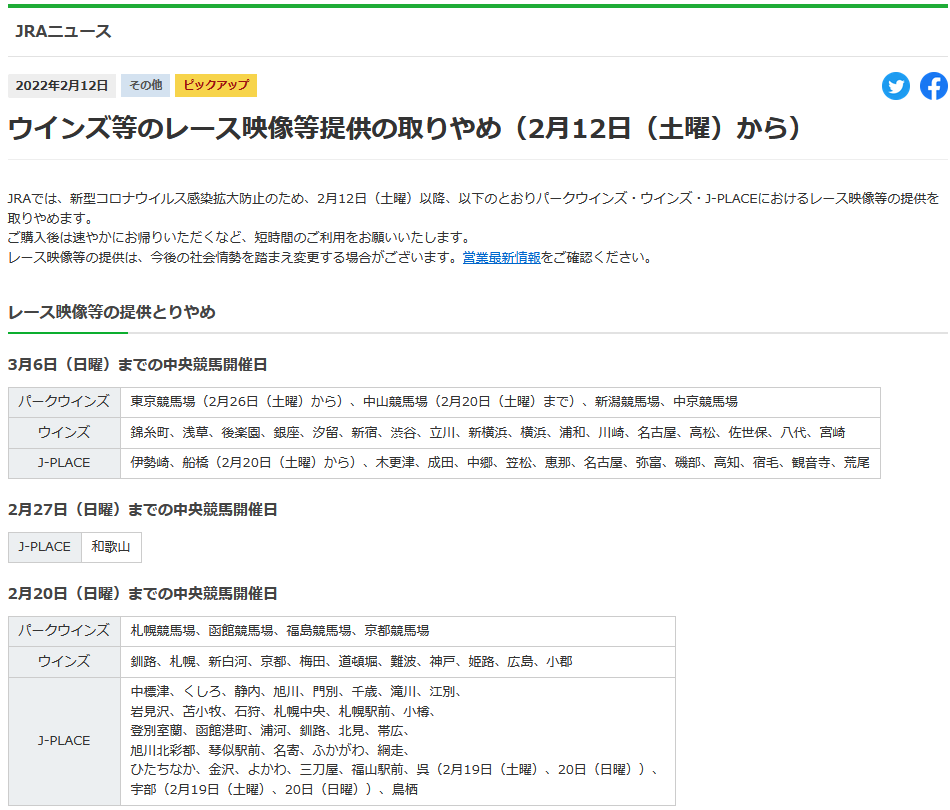Viewport: 950px width, 810px height.
Task: Click the yellow ピックアップ tag
Action: (x=216, y=85)
